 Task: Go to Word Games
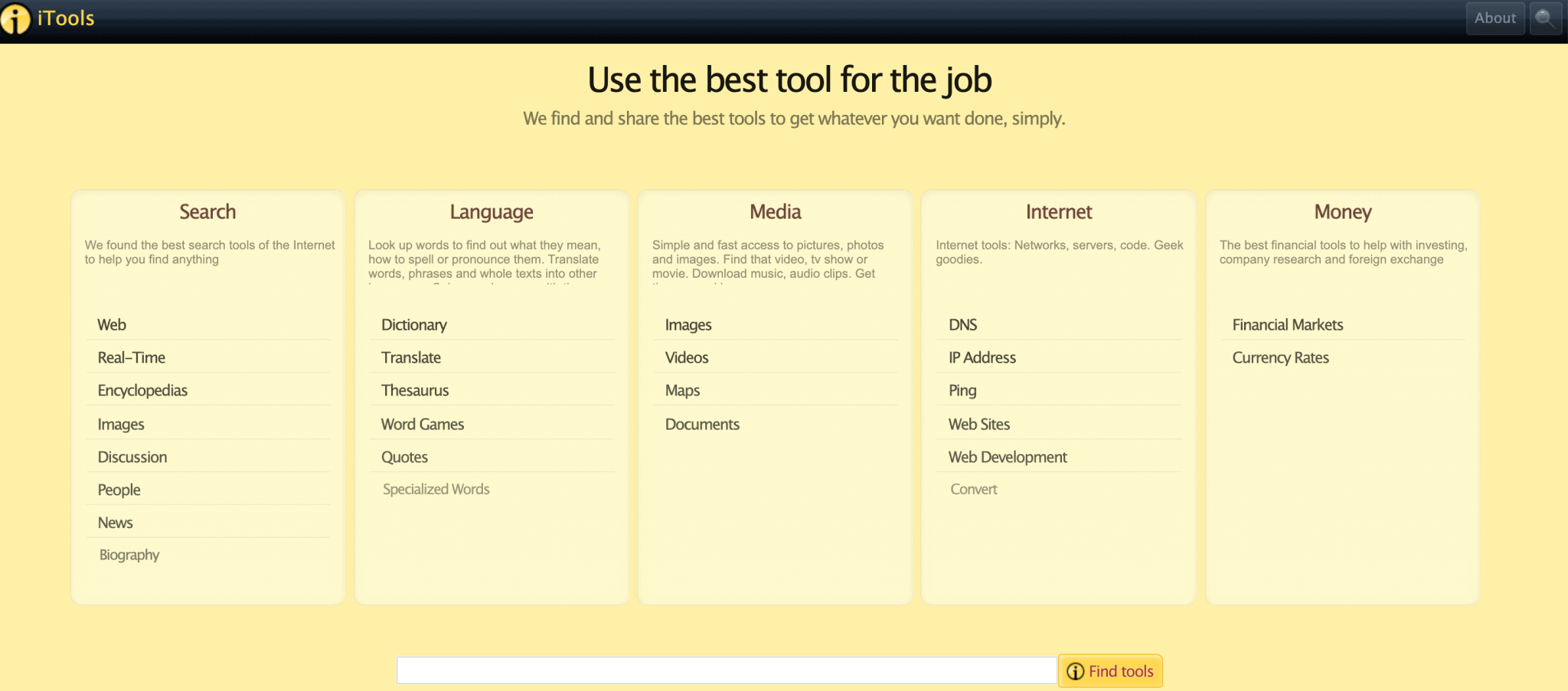[x=423, y=424]
